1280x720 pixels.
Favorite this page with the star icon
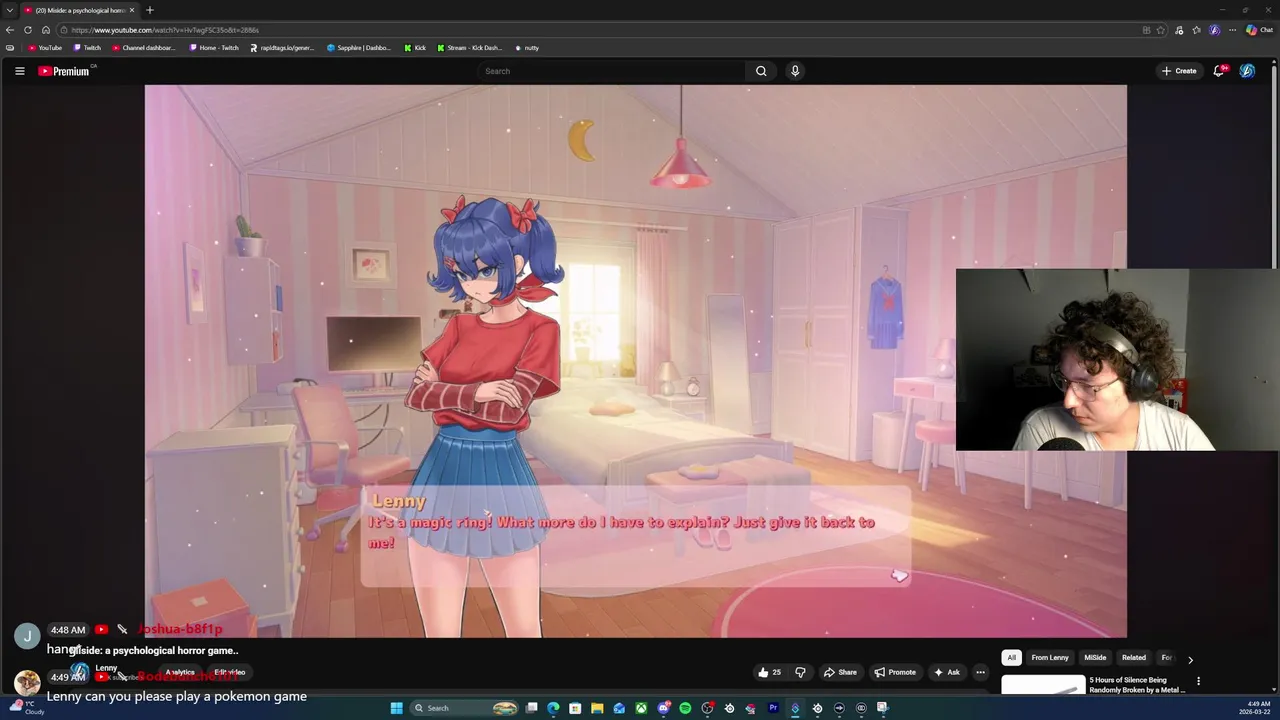click(1160, 30)
